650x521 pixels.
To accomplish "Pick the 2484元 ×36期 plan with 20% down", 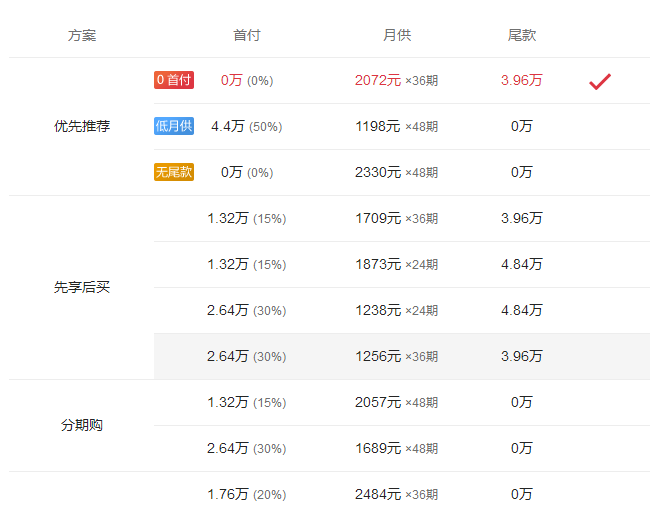I will [396, 495].
